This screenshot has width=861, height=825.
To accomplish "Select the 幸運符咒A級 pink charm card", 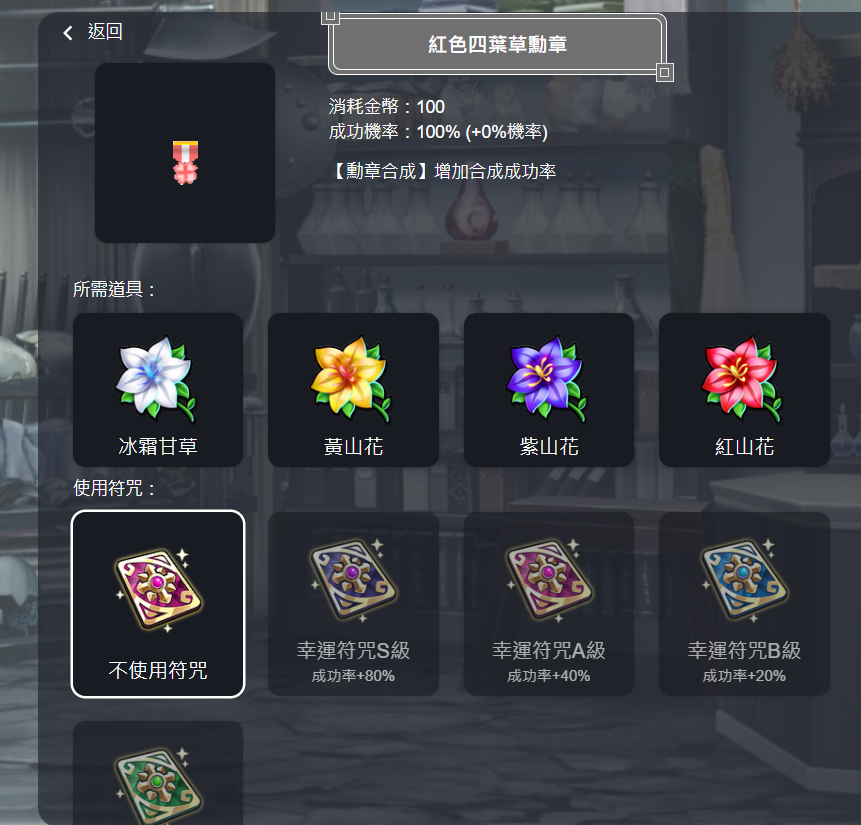I will coord(549,604).
